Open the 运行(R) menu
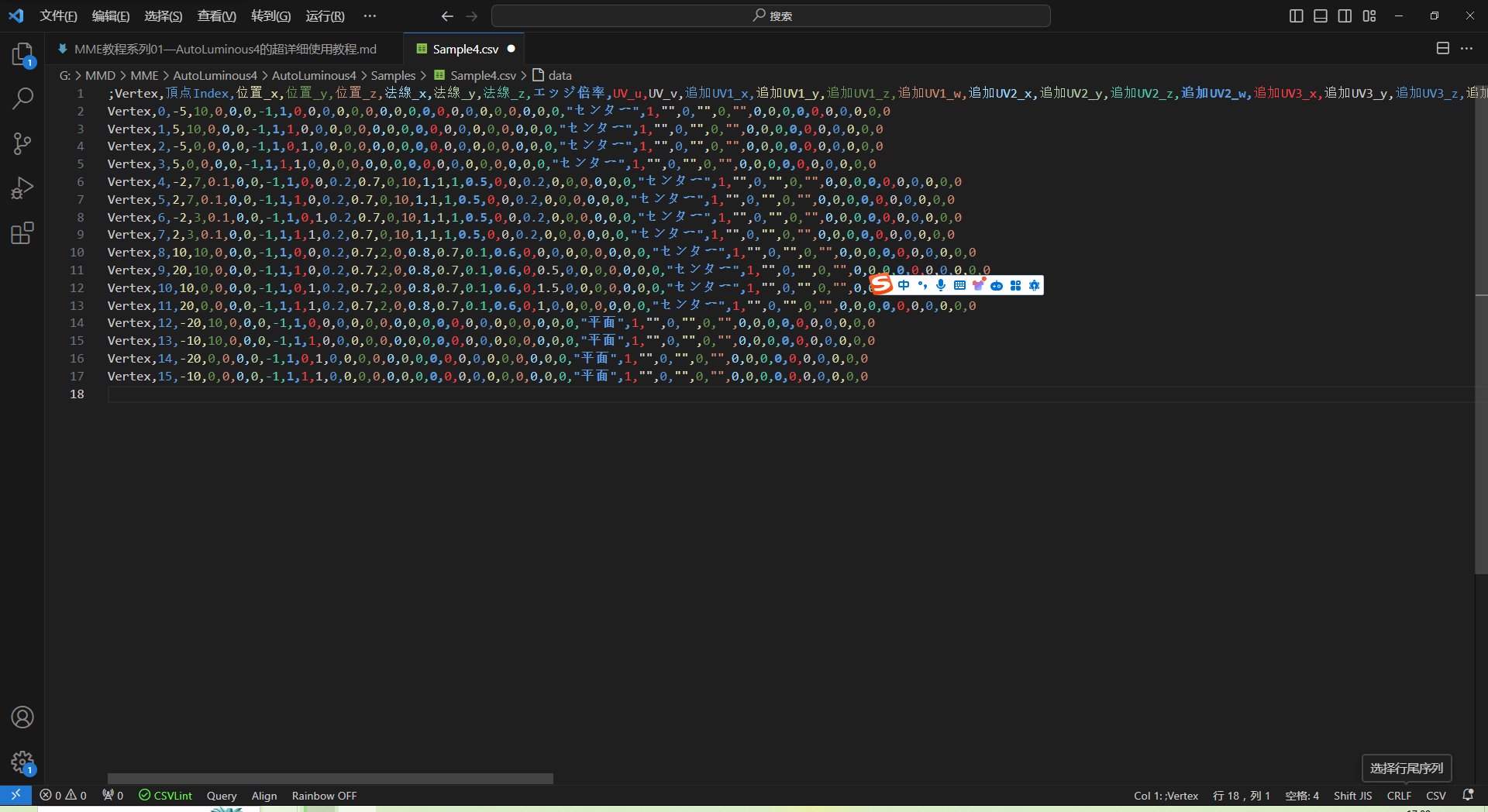 pos(325,15)
